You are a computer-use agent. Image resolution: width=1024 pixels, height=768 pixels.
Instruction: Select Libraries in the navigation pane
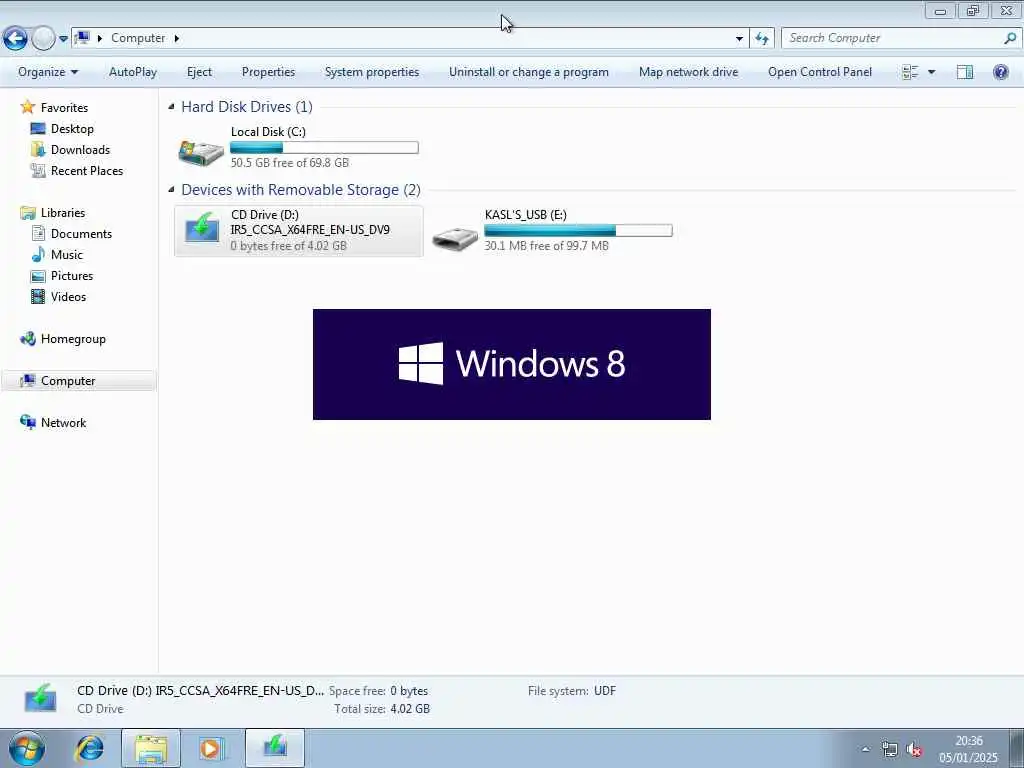(63, 212)
